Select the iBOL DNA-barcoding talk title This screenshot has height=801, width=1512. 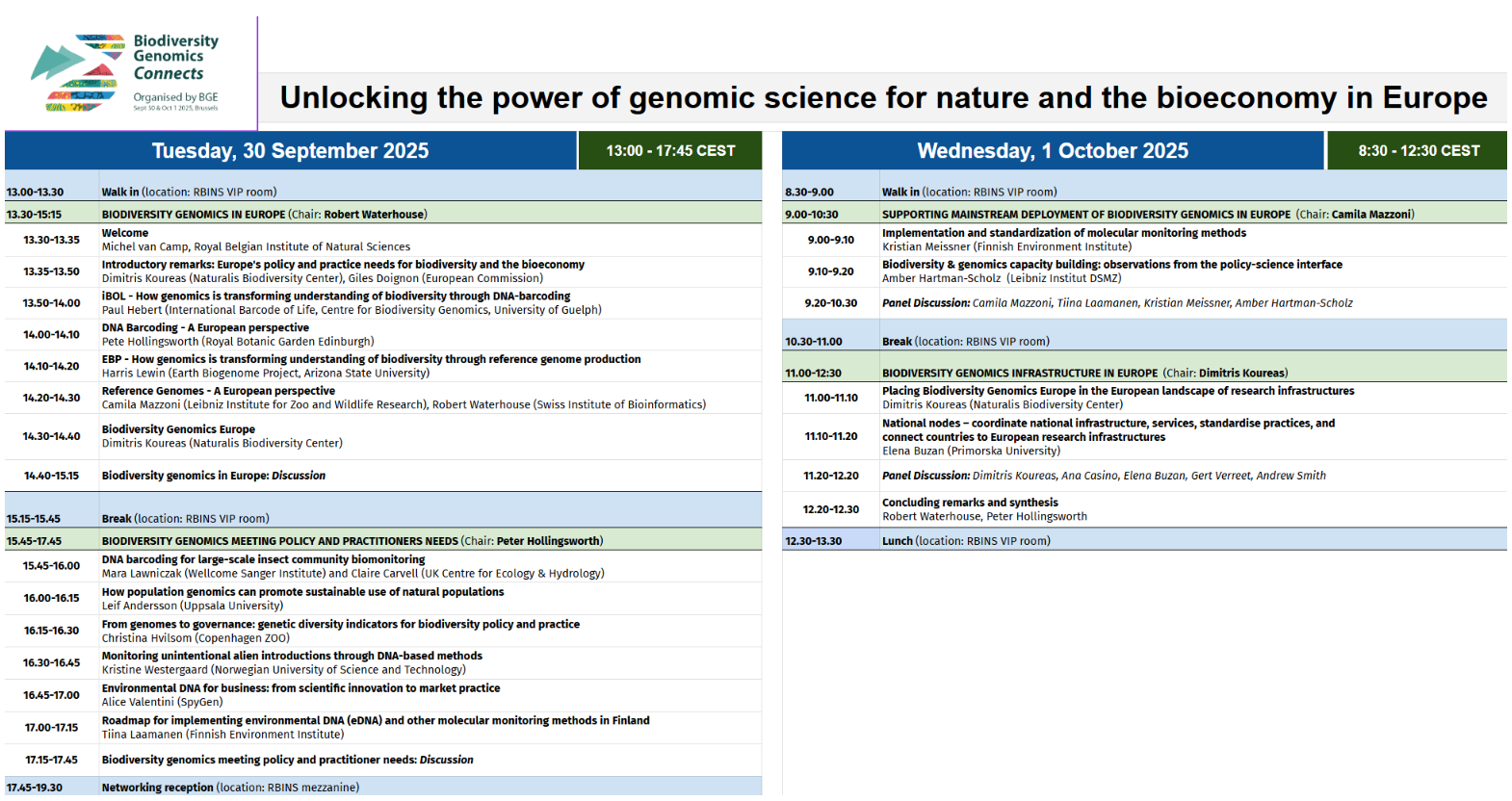pos(336,297)
